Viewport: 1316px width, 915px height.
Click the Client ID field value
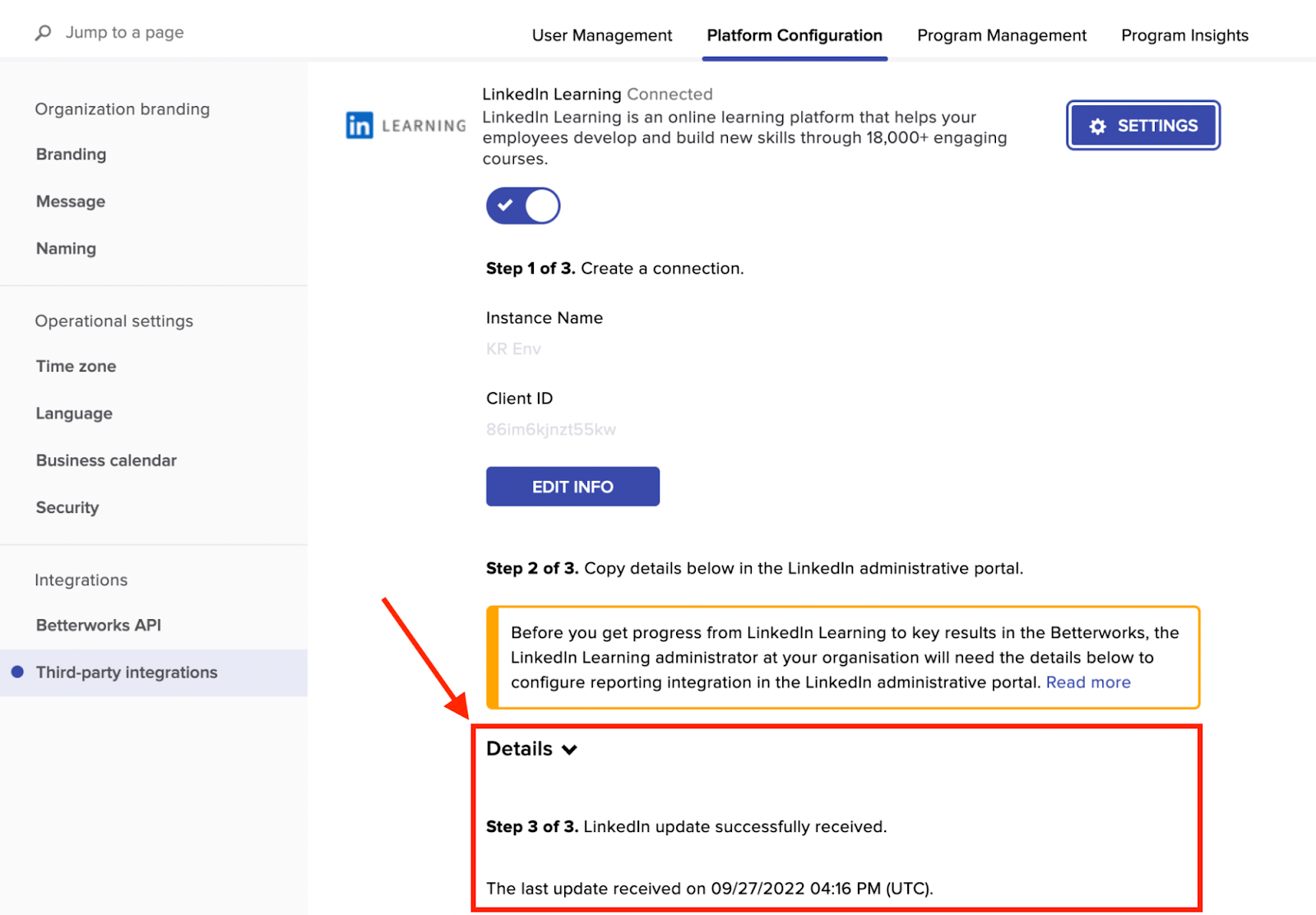point(550,429)
